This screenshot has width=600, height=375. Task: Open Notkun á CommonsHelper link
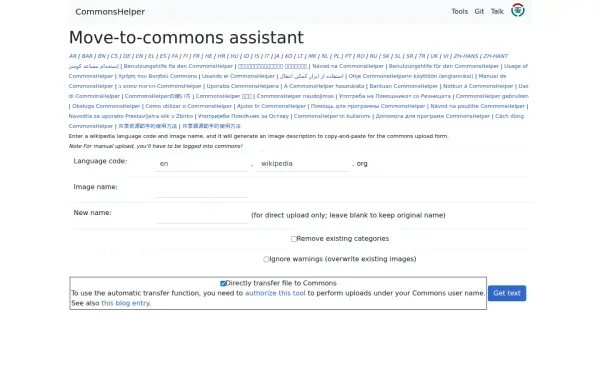tap(478, 86)
